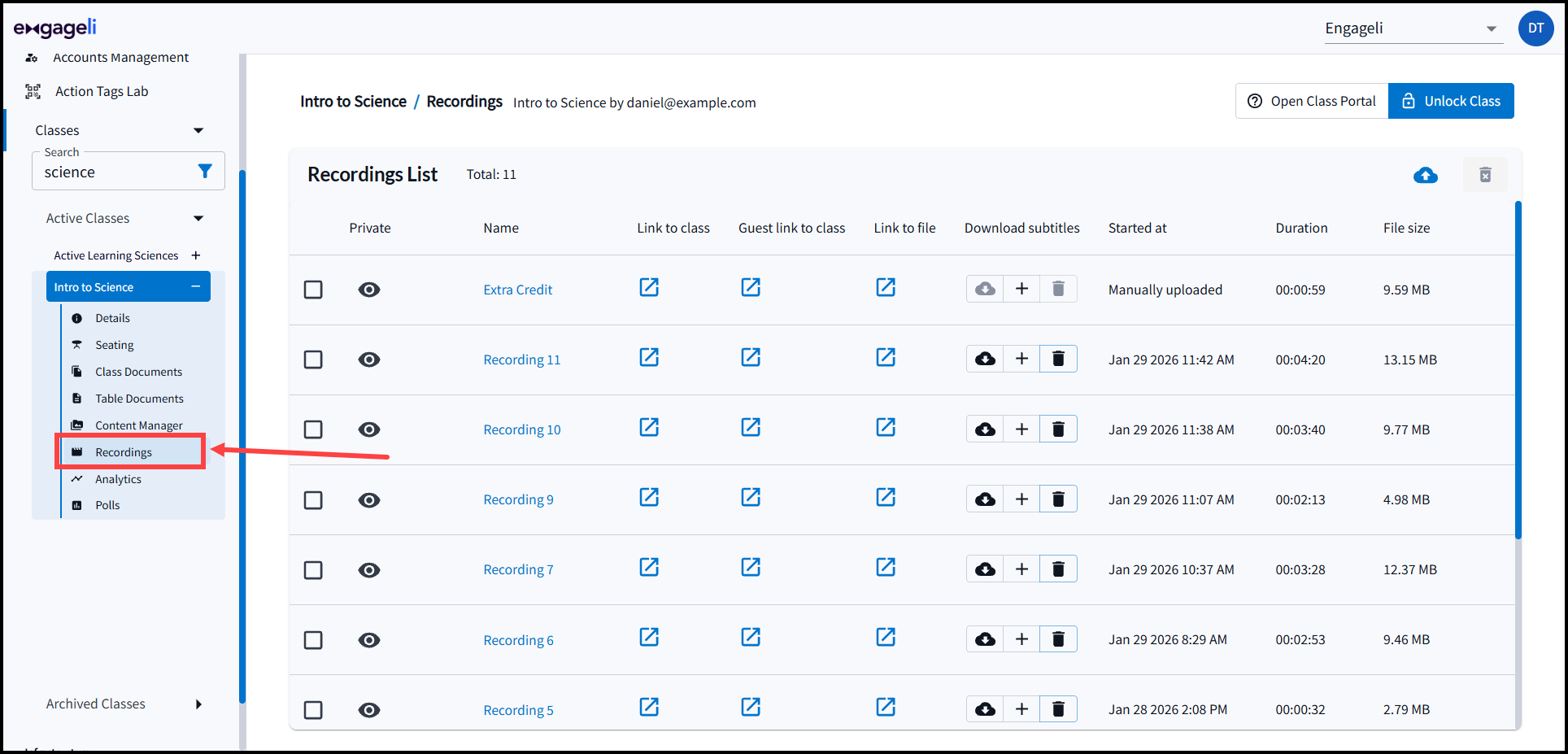Image resolution: width=1568 pixels, height=754 pixels.
Task: Open the Polls section
Action: click(x=106, y=504)
